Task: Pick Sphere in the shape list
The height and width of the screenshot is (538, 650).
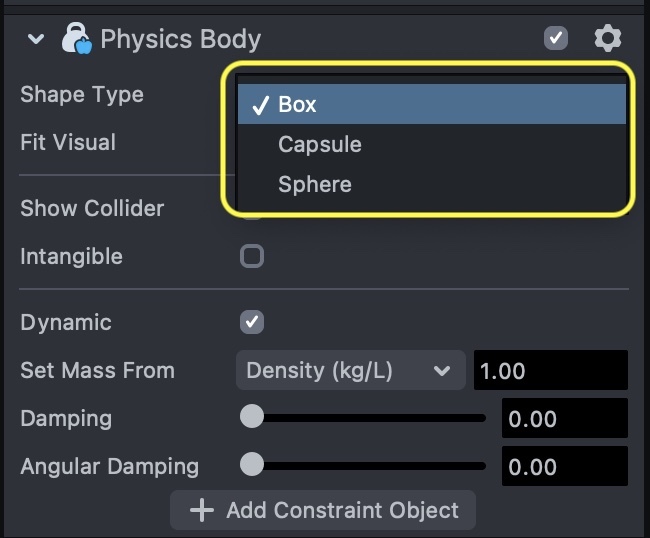Action: coord(315,184)
